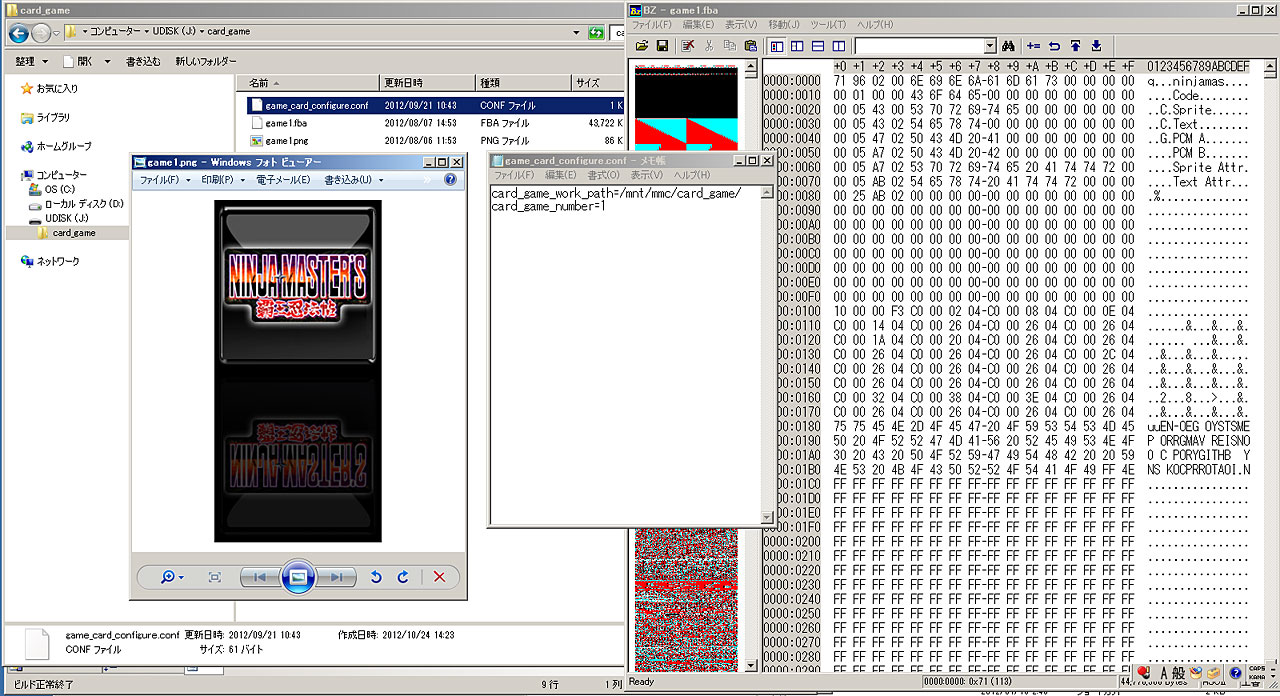The image size is (1280, 696).
Task: Click the Open file icon in BZ toolbar
Action: tap(641, 46)
